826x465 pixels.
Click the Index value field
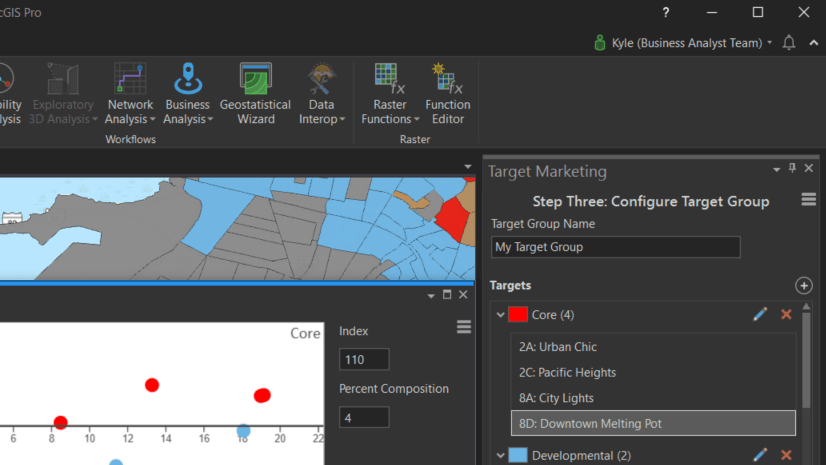364,359
